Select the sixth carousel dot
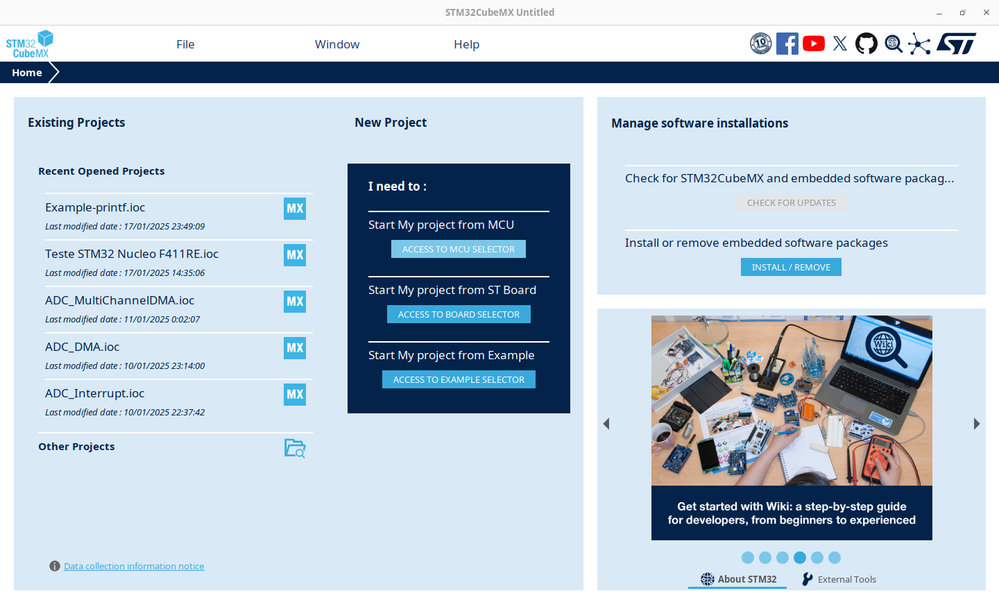The height and width of the screenshot is (604, 999). click(835, 557)
